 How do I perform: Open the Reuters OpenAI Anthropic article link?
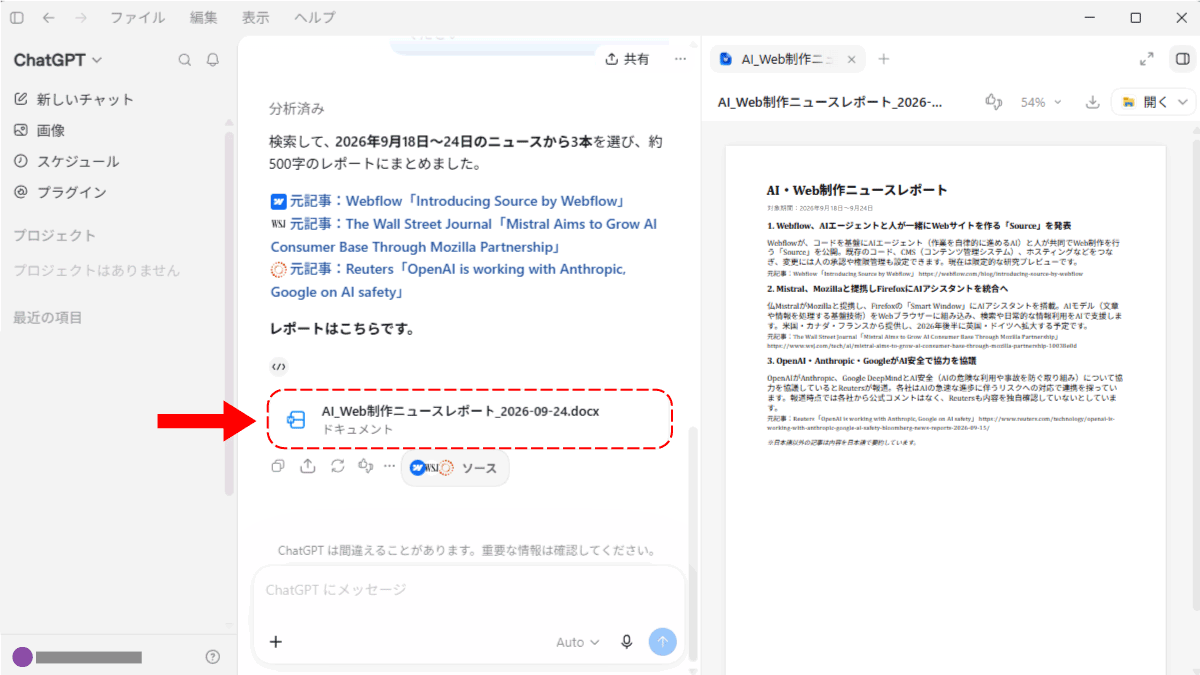449,281
